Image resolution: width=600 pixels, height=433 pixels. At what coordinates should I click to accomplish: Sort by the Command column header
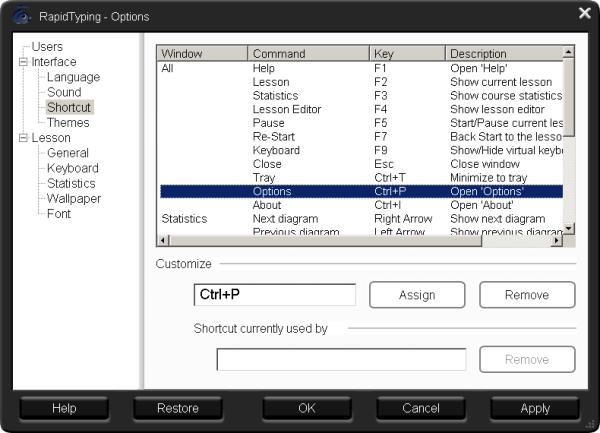[308, 54]
